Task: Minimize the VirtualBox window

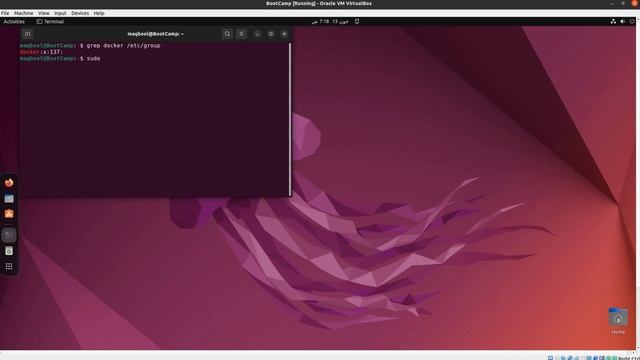Action: 612,3
